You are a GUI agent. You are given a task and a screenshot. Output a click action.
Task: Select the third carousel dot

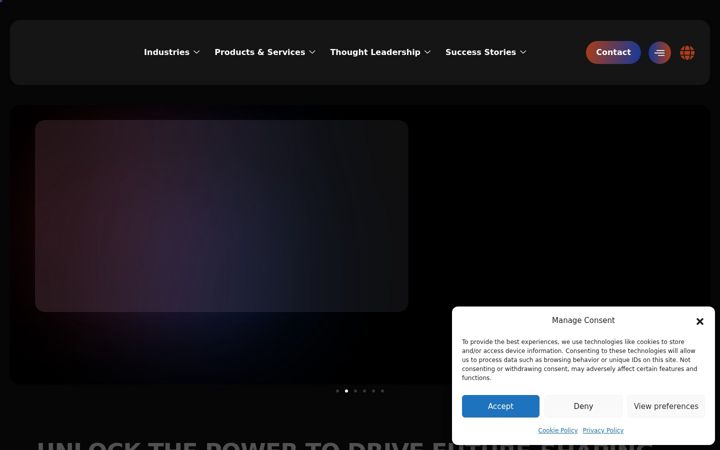(x=355, y=391)
